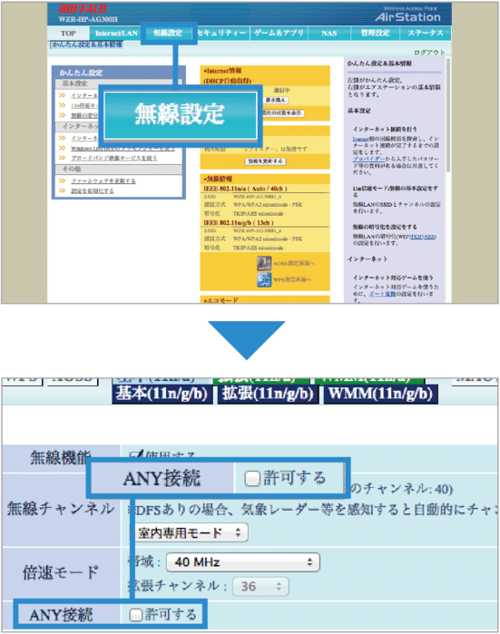Screen dimensions: 500x634
Task: Select the WMM(11n/g/b) tab
Action: (x=381, y=394)
